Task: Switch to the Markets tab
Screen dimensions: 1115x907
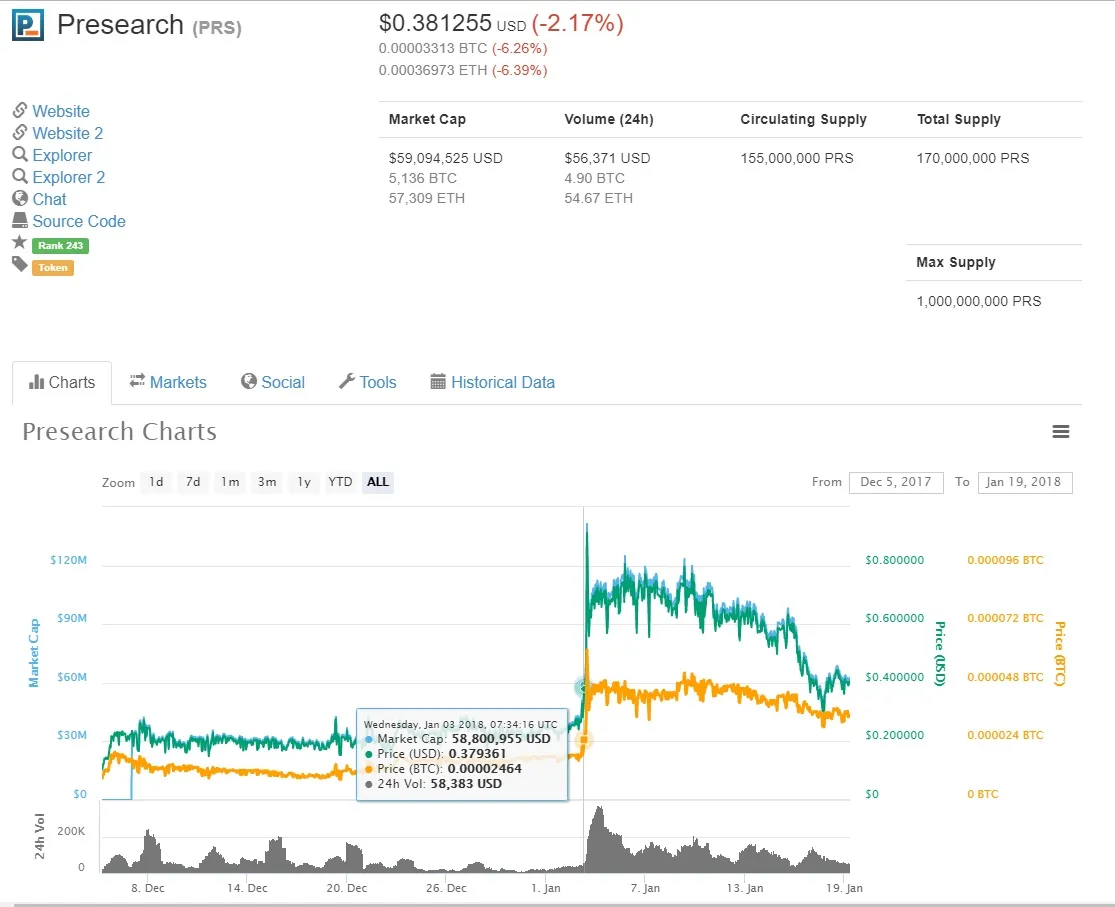Action: click(168, 383)
